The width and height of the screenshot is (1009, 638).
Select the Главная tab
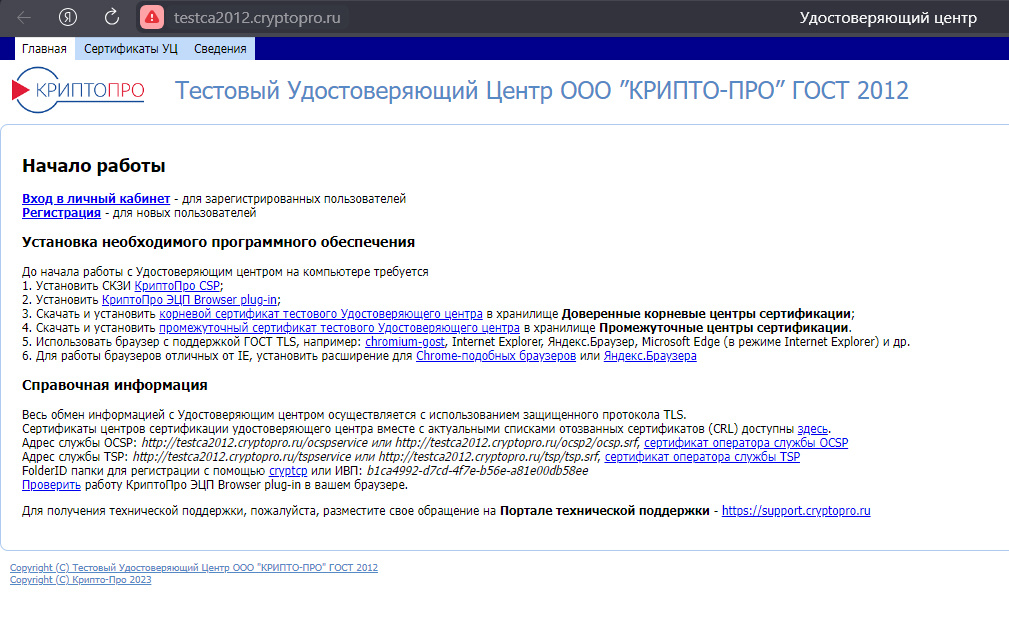[x=46, y=47]
